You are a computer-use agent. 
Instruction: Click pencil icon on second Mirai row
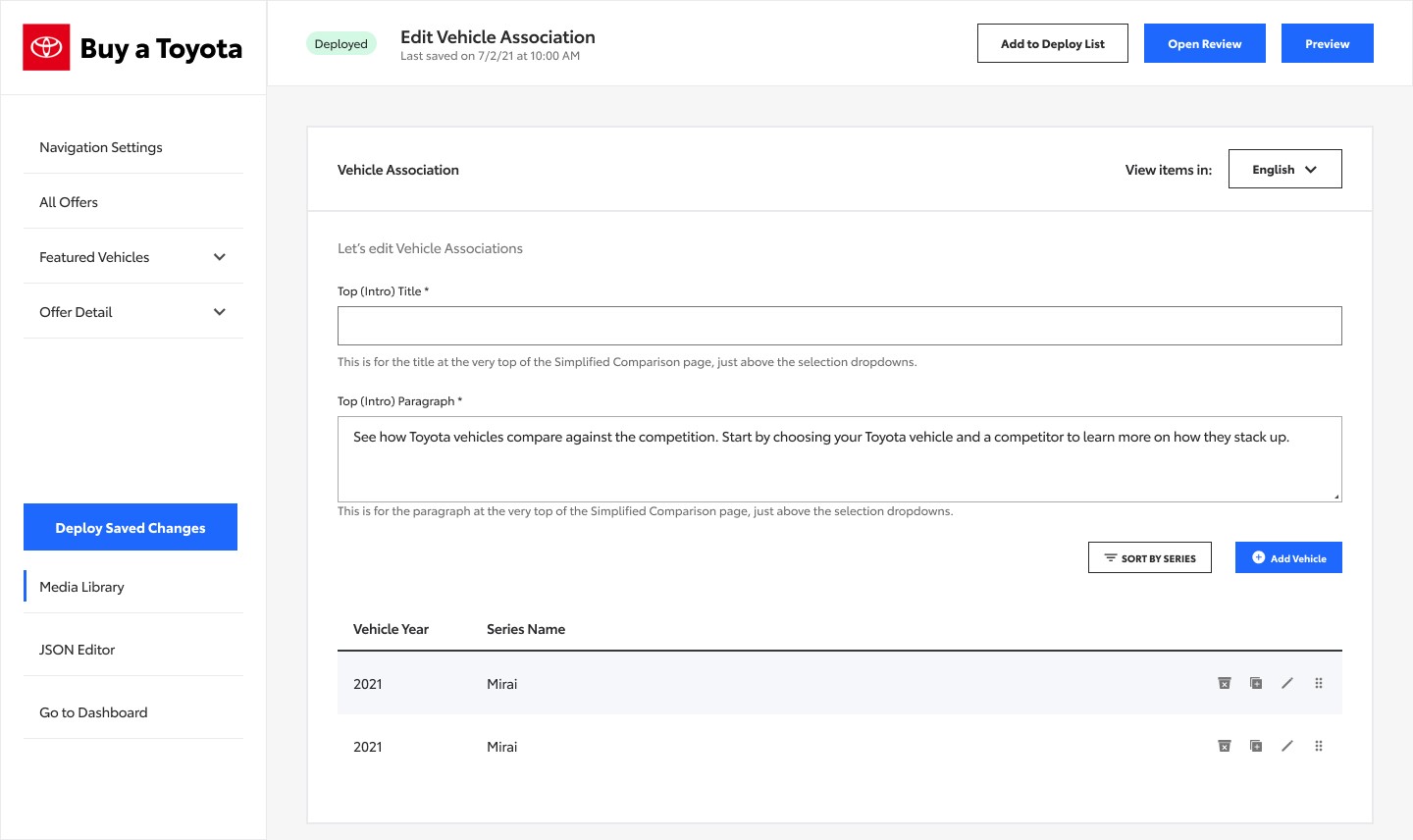tap(1287, 746)
